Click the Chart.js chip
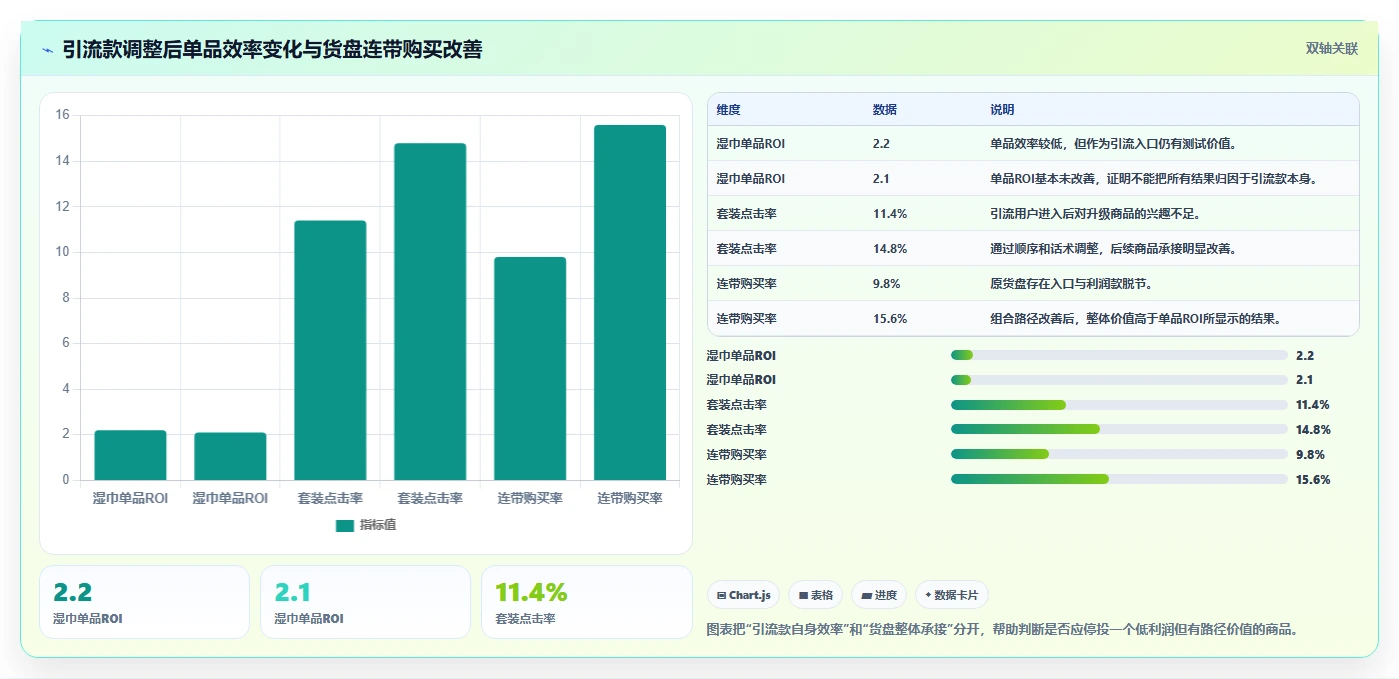The height and width of the screenshot is (679, 1399). click(744, 595)
